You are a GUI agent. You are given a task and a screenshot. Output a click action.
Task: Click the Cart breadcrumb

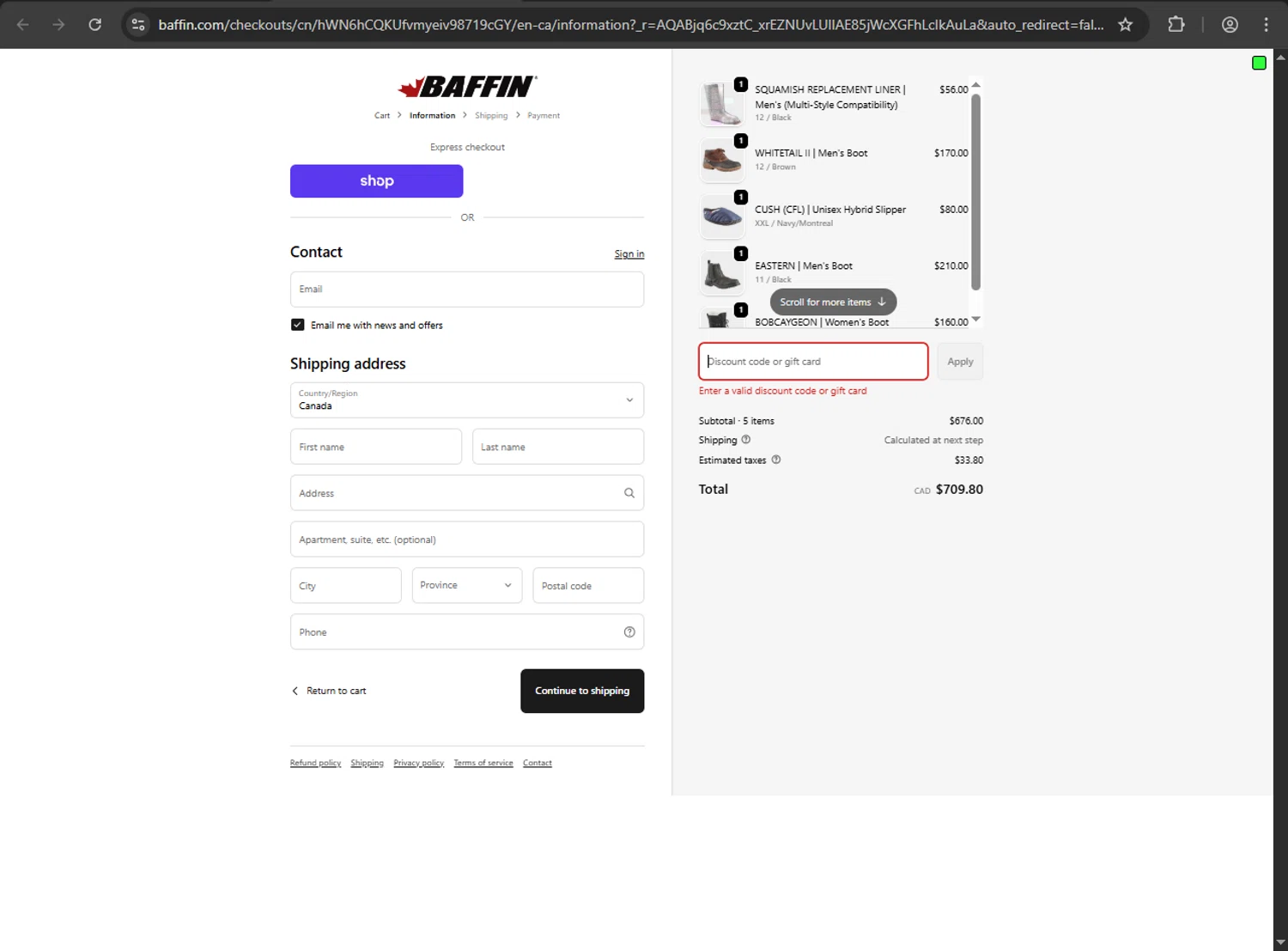(x=382, y=115)
